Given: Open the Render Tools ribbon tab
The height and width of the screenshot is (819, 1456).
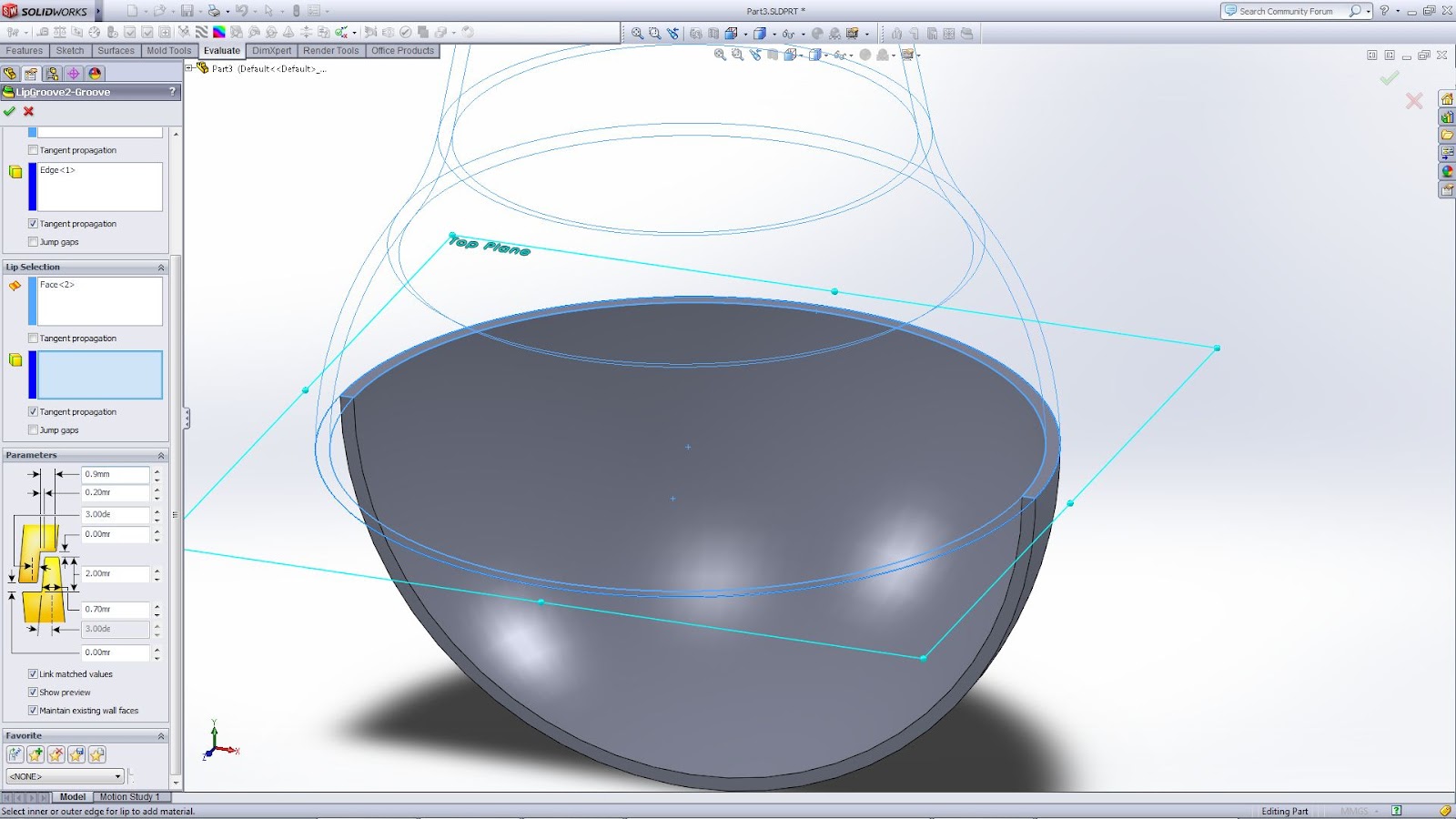Looking at the screenshot, I should [330, 50].
